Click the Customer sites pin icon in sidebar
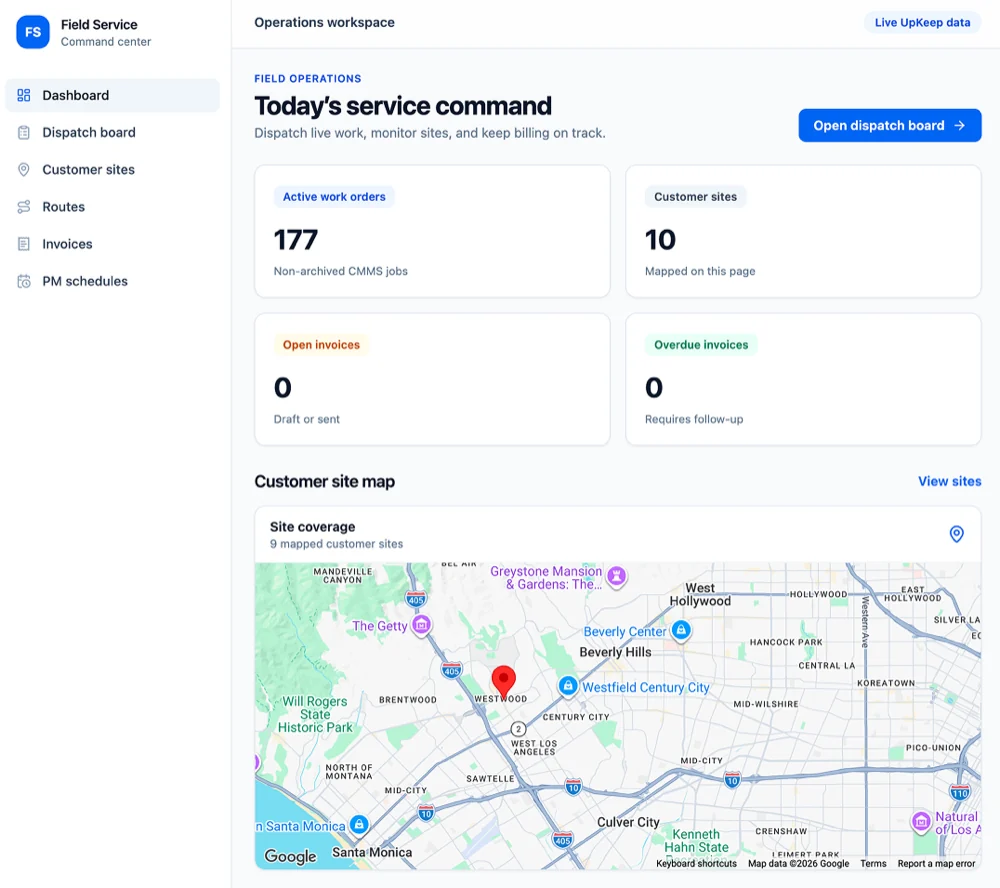Screen dimensions: 1000x888 pyautogui.click(x=24, y=170)
